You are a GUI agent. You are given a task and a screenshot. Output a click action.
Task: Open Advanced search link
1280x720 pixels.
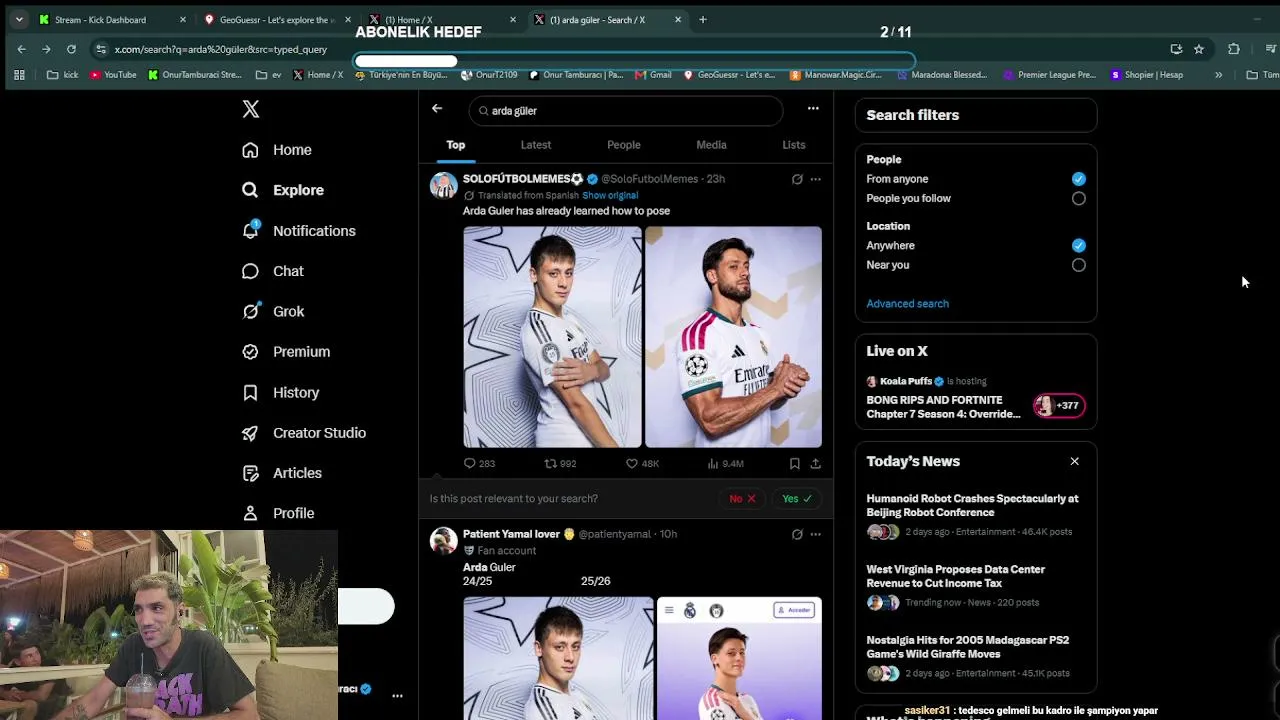[907, 304]
